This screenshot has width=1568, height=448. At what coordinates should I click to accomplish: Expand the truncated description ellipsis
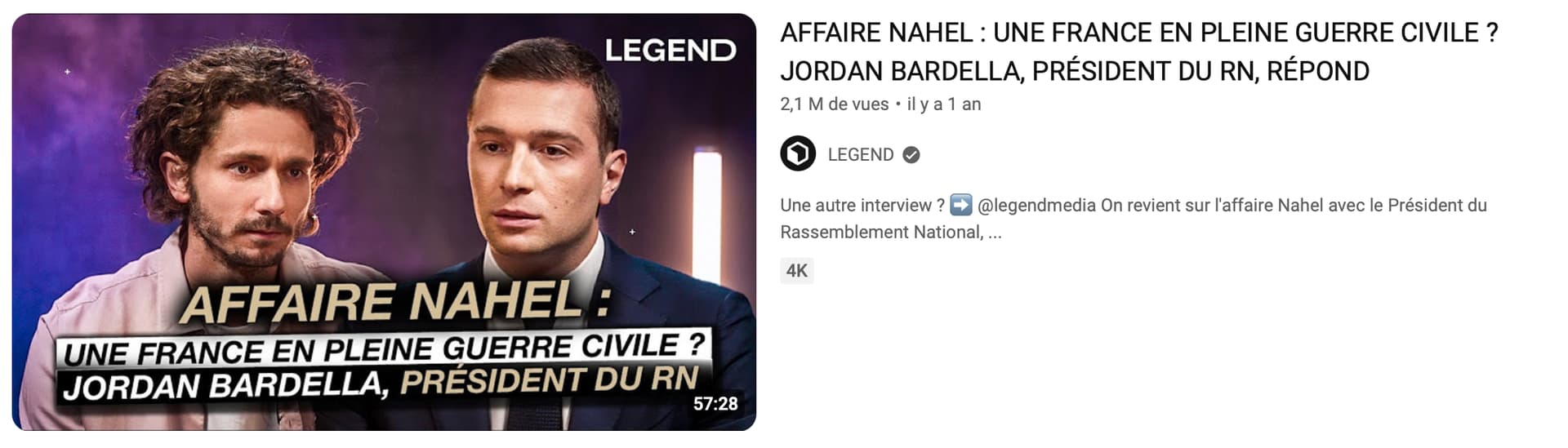pos(995,233)
